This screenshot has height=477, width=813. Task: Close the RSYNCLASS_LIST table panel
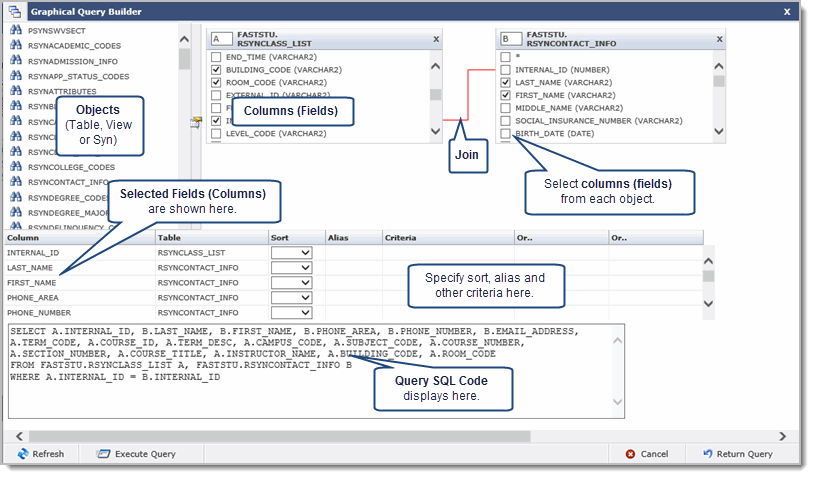pyautogui.click(x=436, y=39)
